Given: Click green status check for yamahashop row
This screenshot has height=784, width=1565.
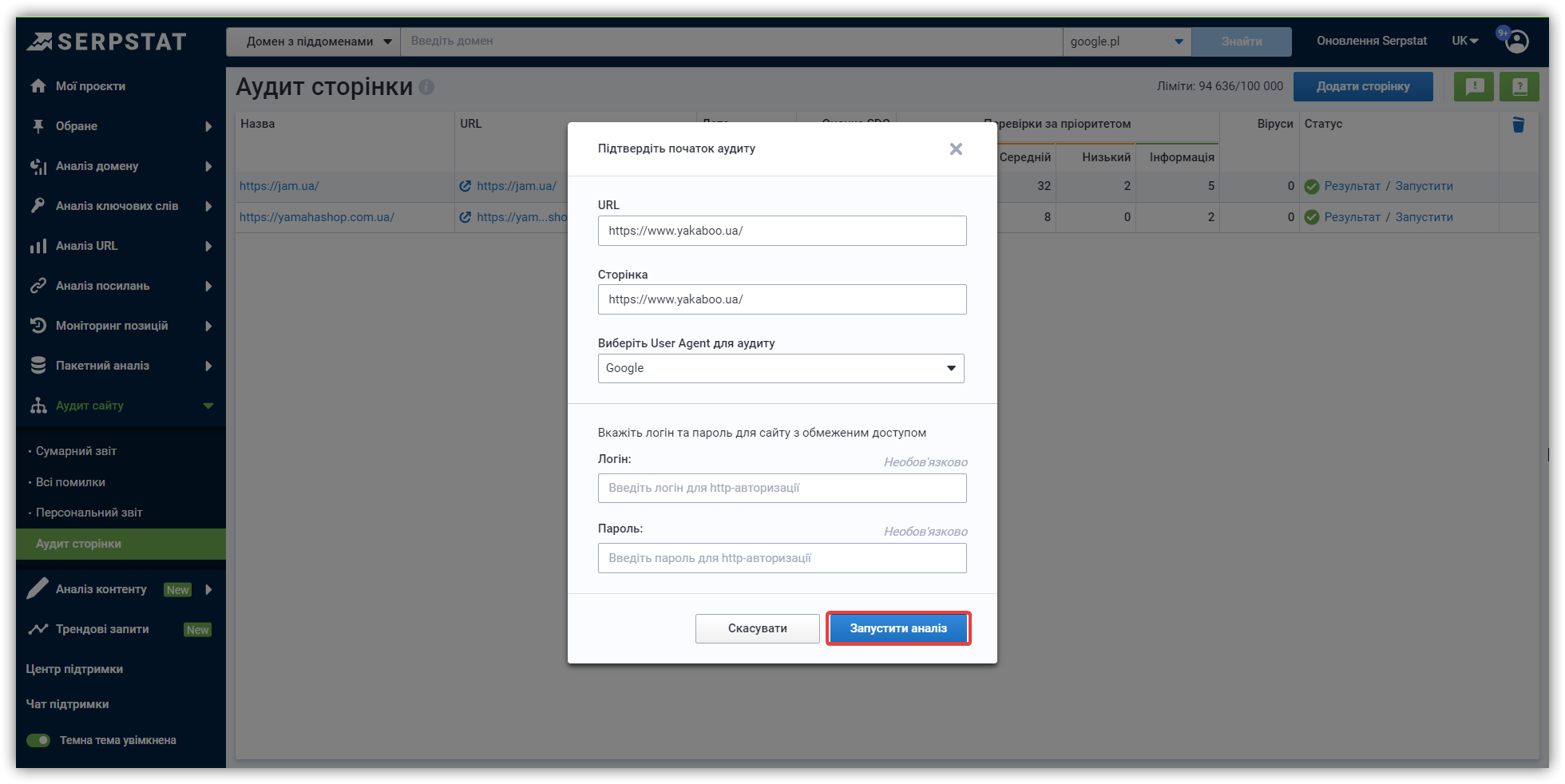Looking at the screenshot, I should [x=1311, y=217].
